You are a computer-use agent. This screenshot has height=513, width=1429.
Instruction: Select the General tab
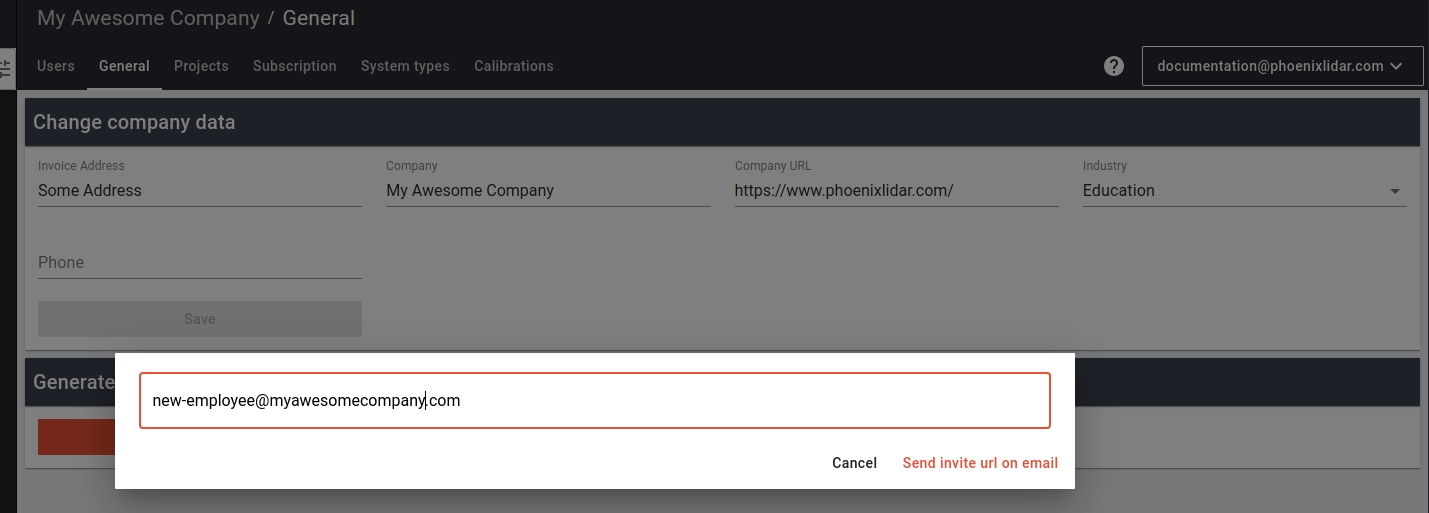(x=124, y=66)
